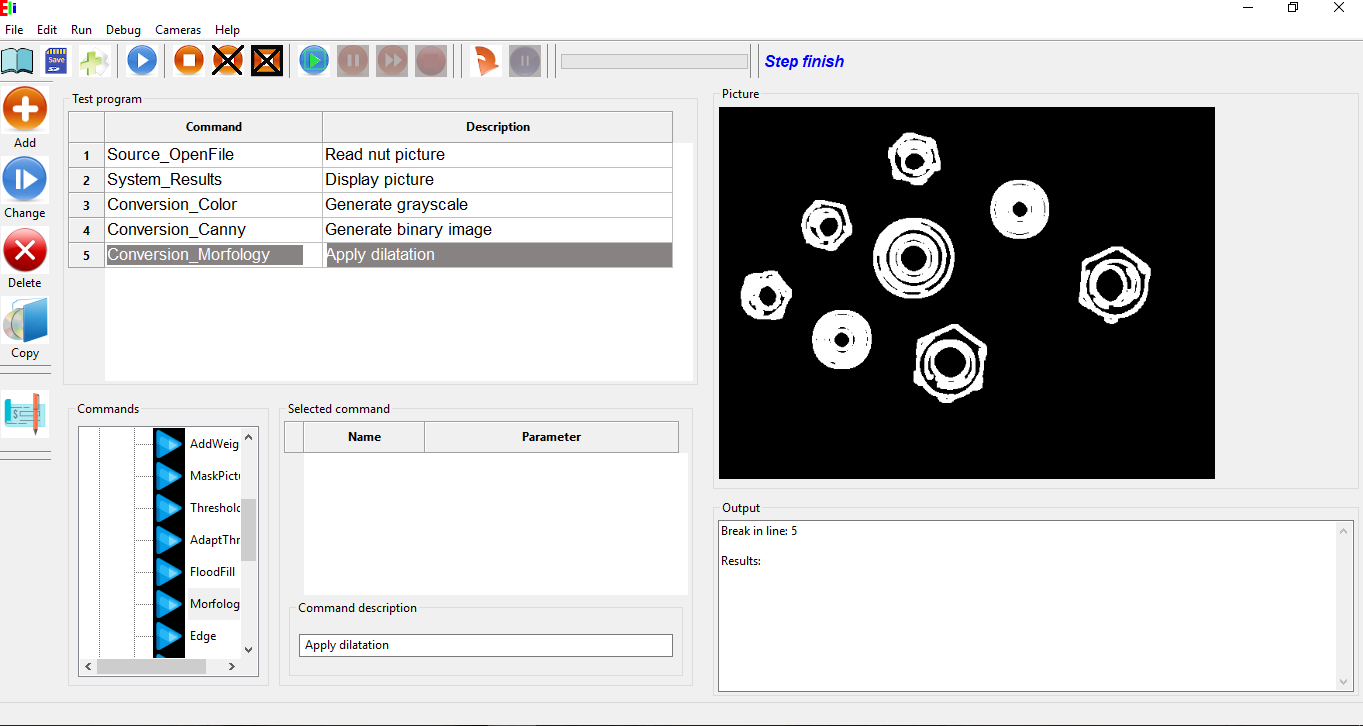This screenshot has width=1363, height=726.
Task: Open the Debug menu
Action: tap(123, 30)
